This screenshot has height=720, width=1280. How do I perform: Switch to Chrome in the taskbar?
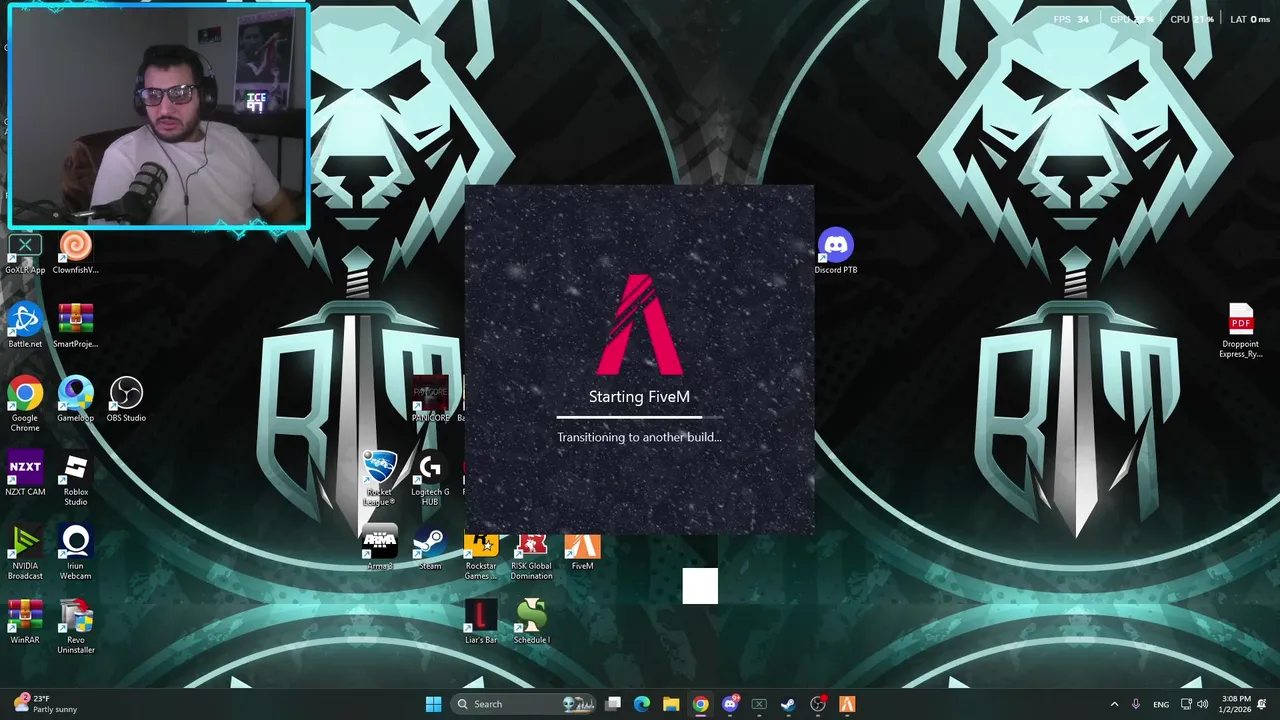point(700,704)
